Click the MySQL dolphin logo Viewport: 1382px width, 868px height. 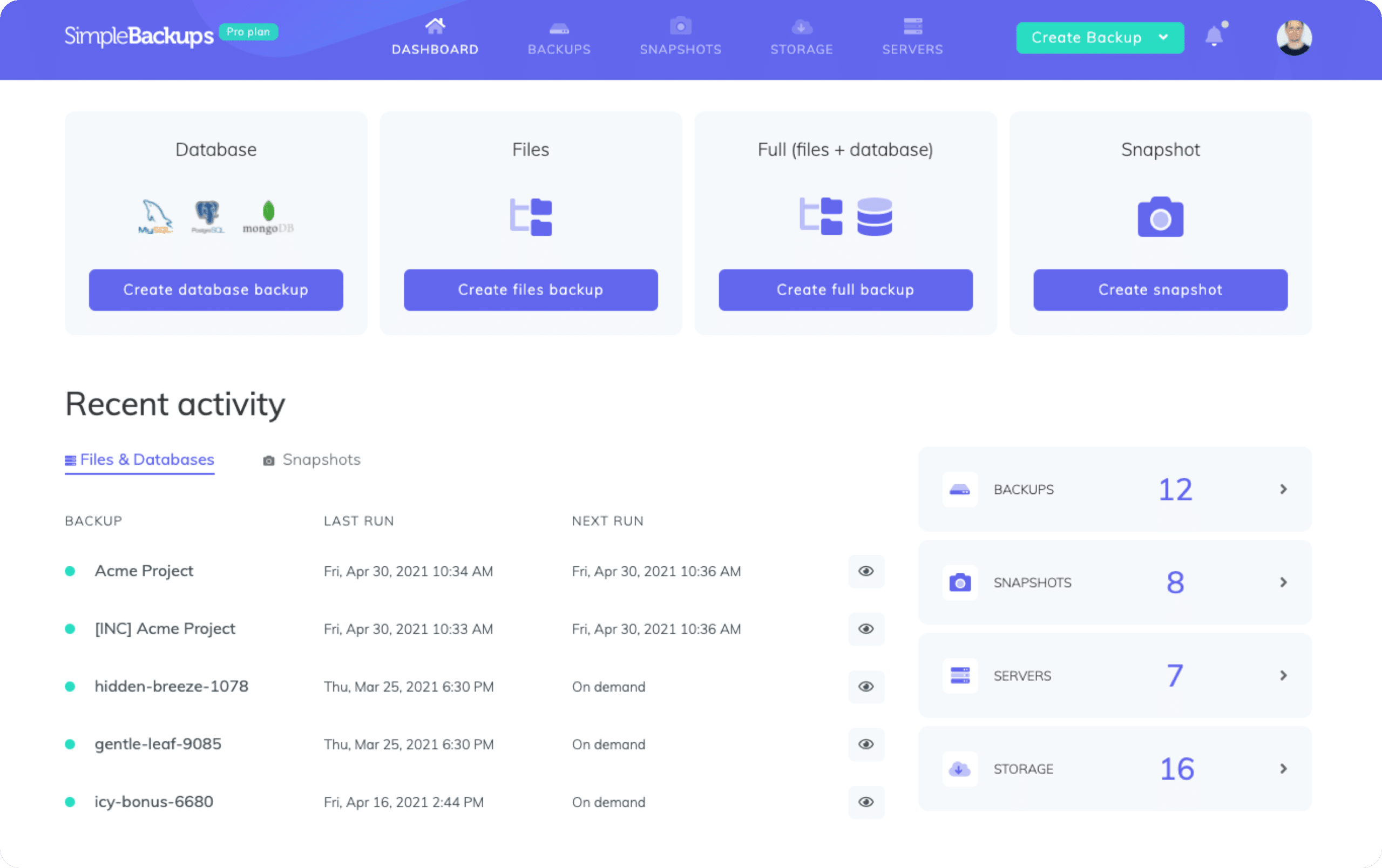155,217
